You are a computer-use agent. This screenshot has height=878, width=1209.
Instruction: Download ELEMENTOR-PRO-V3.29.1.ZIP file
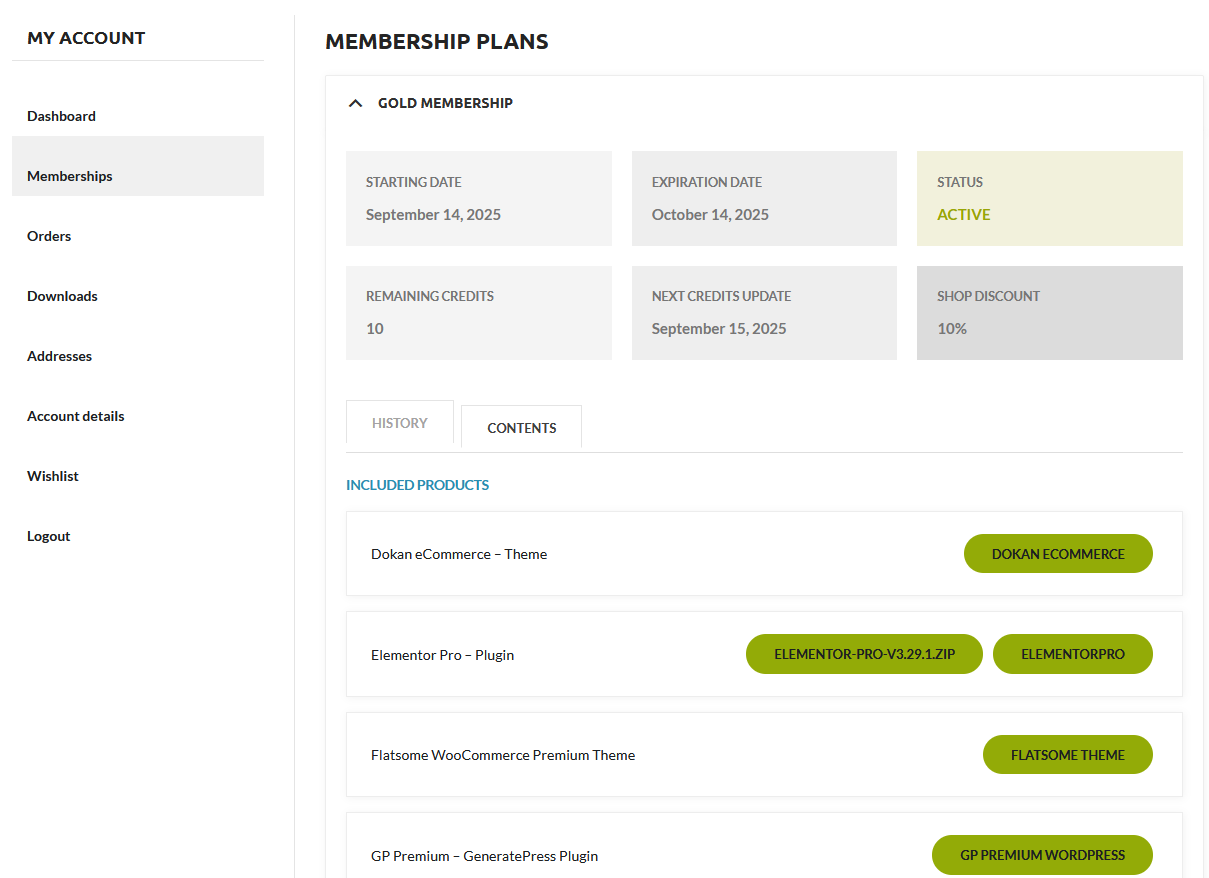(x=864, y=655)
